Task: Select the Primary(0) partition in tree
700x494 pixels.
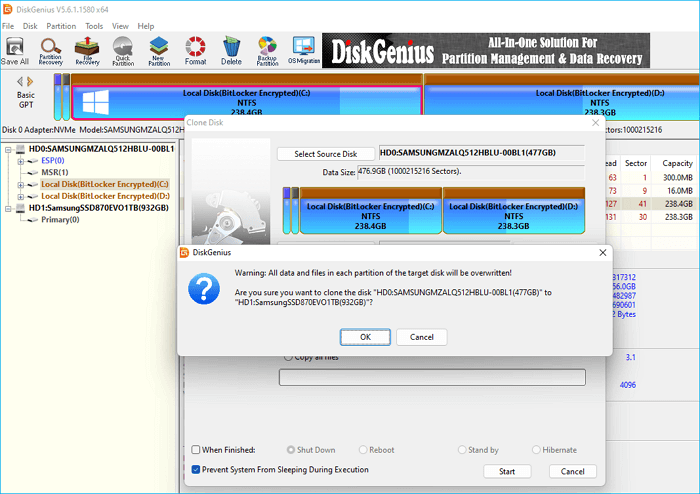Action: click(60, 220)
